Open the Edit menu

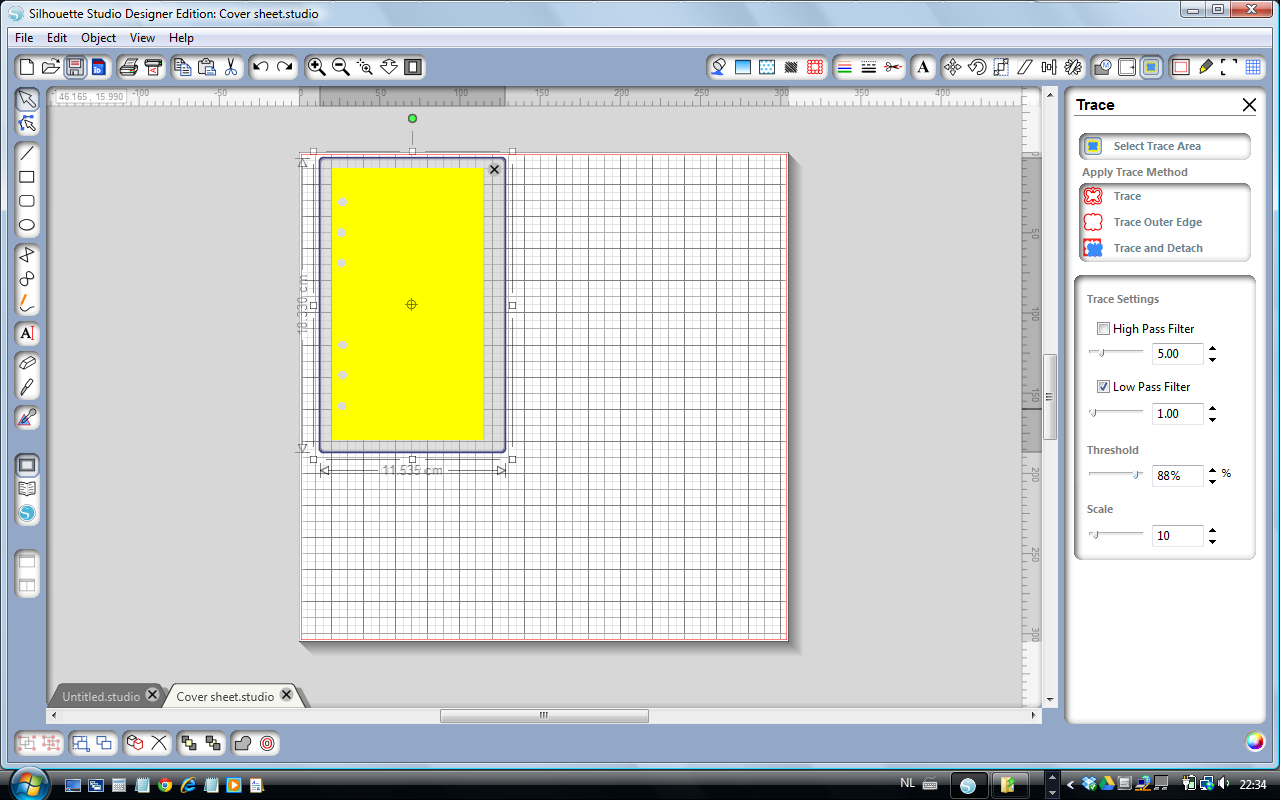[57, 37]
